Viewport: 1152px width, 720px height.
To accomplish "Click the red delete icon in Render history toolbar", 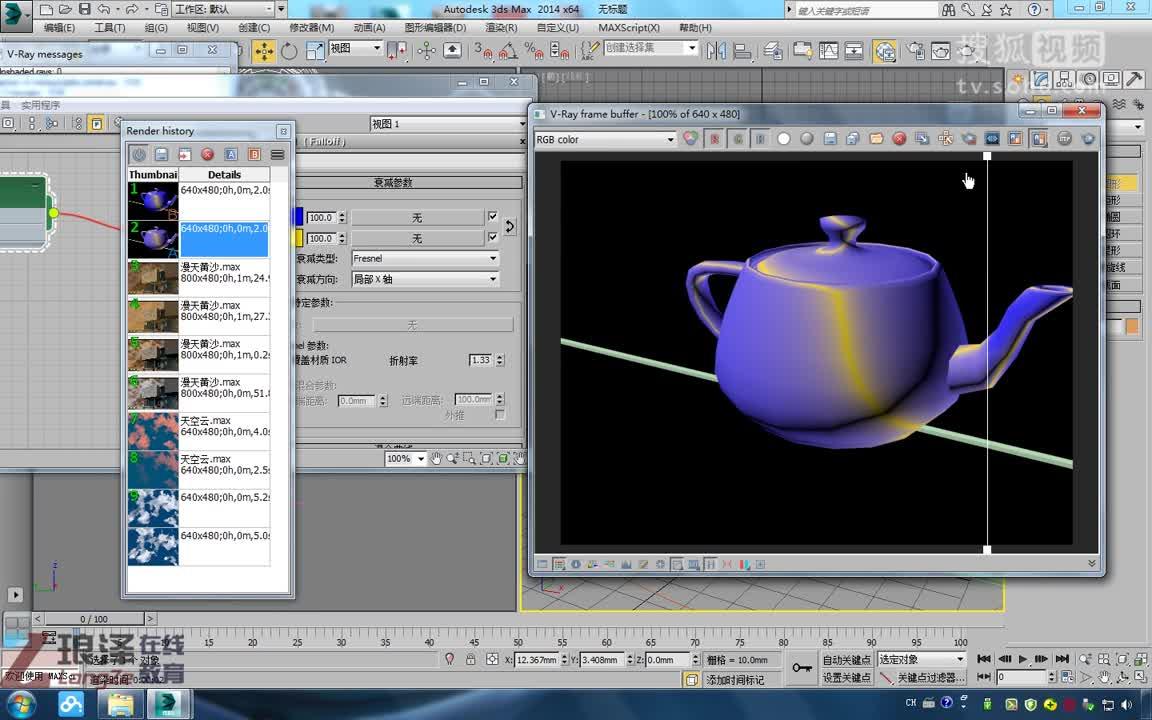I will coord(208,155).
